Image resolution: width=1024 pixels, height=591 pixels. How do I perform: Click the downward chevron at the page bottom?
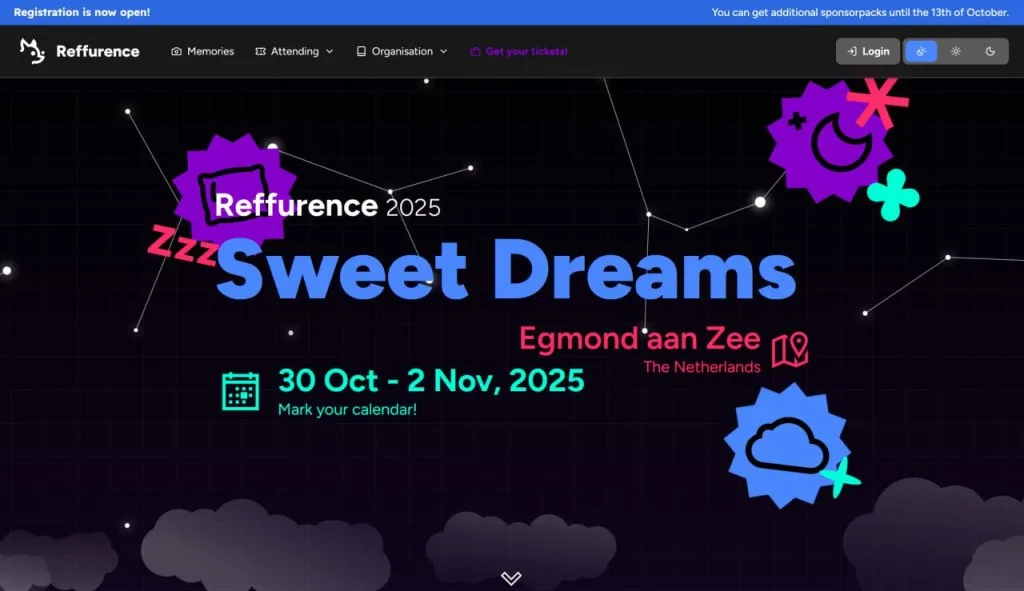tap(511, 578)
